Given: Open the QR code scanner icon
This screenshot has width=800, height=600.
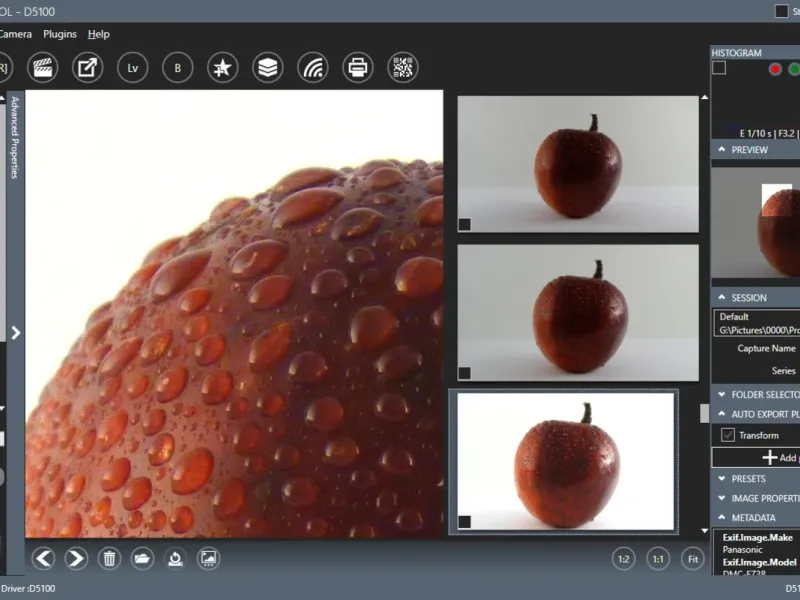Looking at the screenshot, I should coord(403,67).
